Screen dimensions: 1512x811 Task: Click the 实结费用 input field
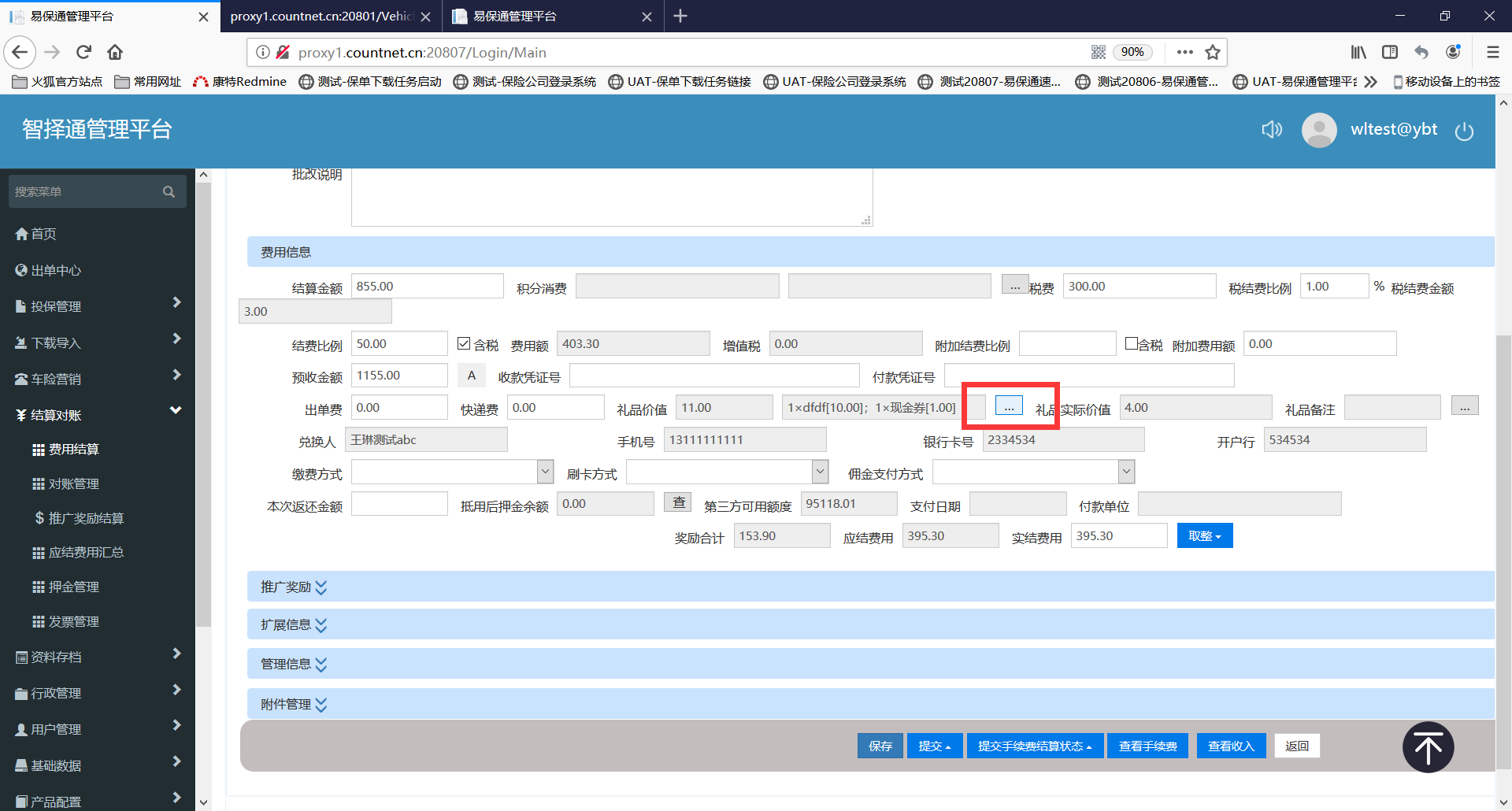tap(1118, 536)
